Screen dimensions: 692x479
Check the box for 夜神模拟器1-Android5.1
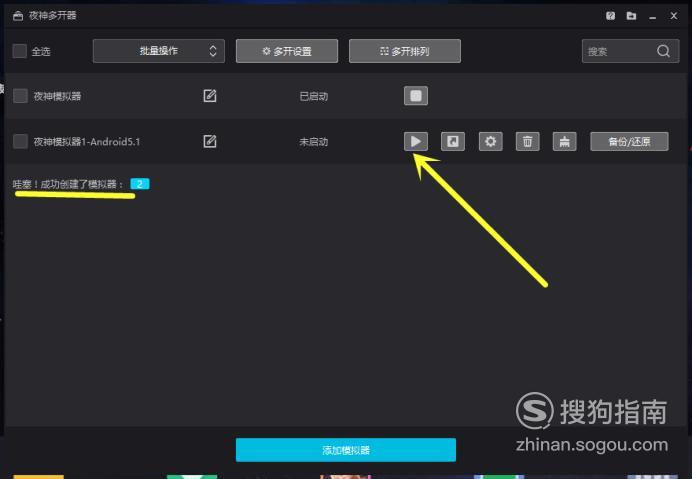pyautogui.click(x=20, y=141)
